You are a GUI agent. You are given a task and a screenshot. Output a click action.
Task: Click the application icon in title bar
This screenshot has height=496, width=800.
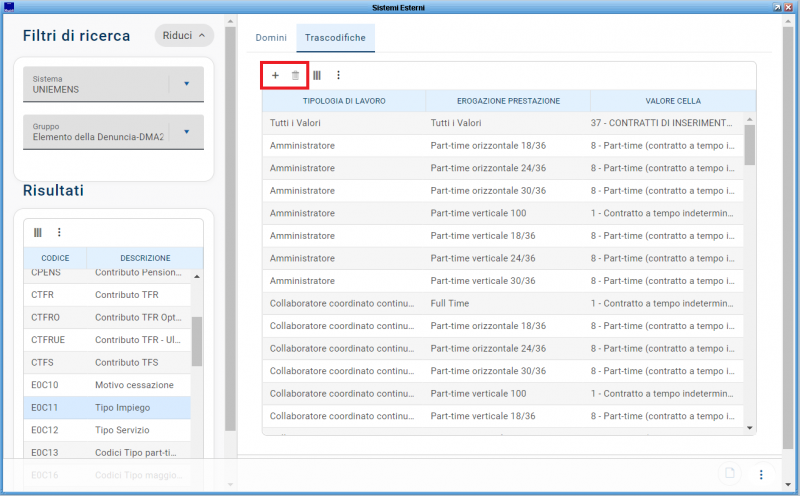(9, 7)
